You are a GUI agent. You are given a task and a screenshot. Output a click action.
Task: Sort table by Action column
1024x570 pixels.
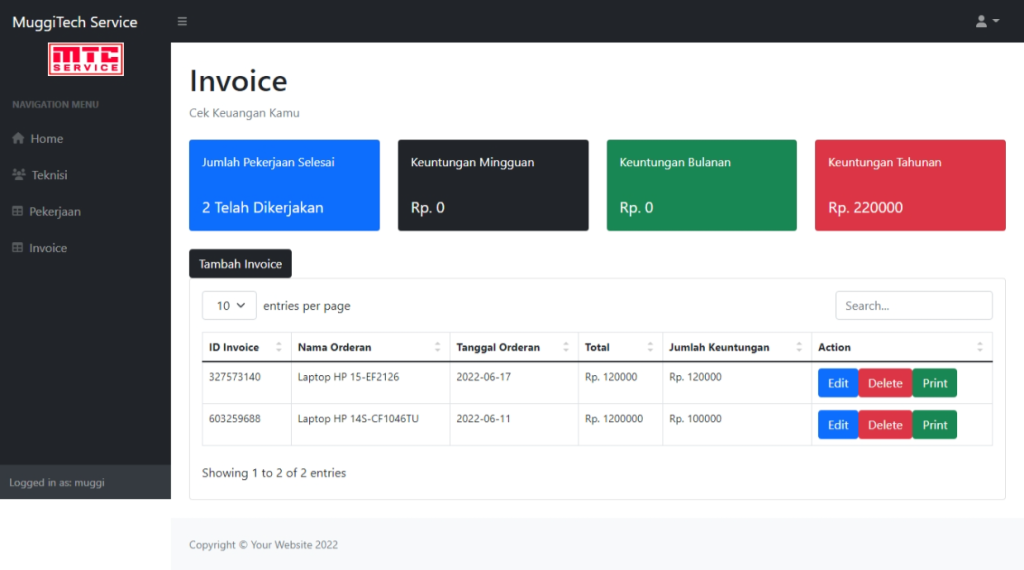tap(902, 347)
